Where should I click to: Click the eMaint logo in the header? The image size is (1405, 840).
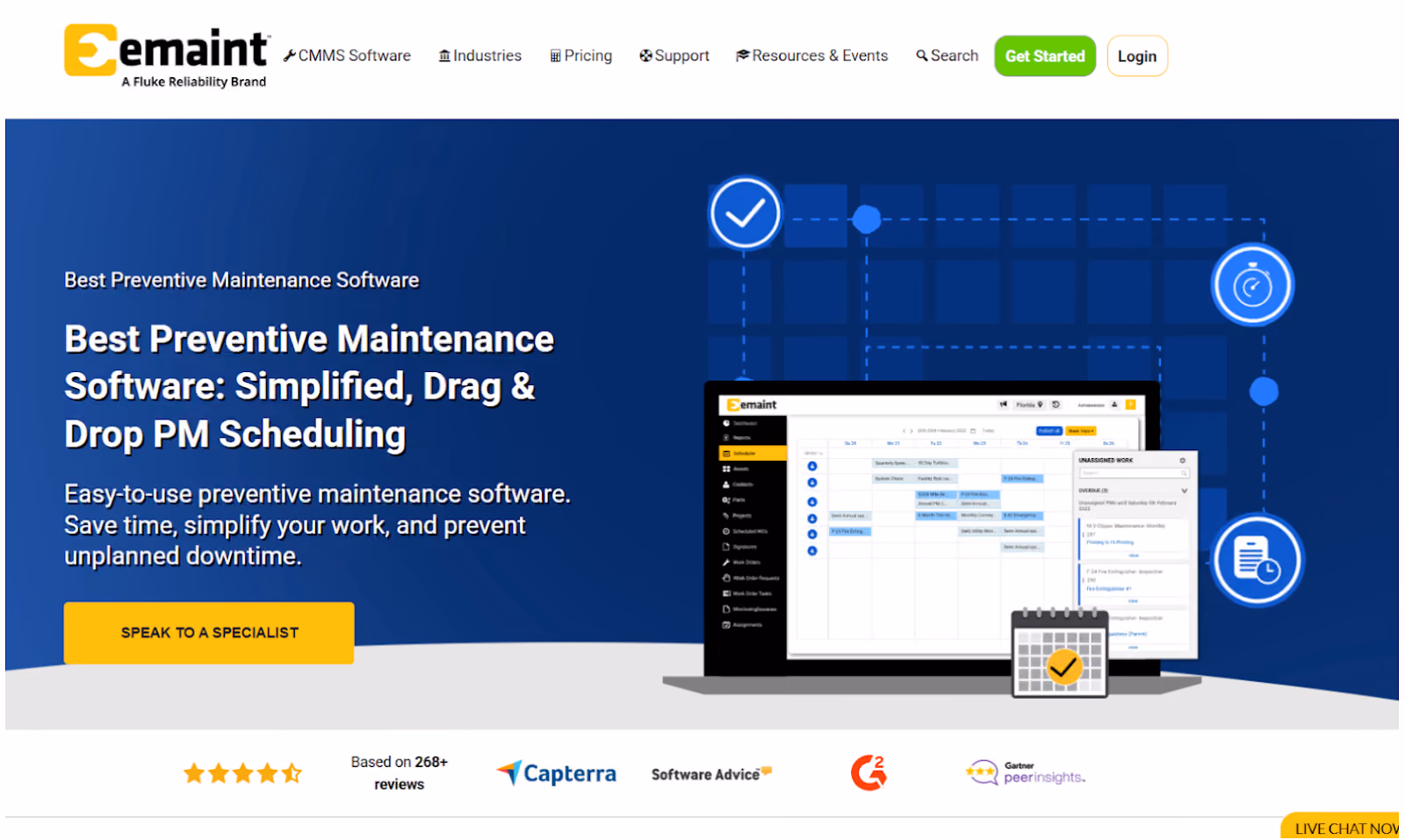167,55
